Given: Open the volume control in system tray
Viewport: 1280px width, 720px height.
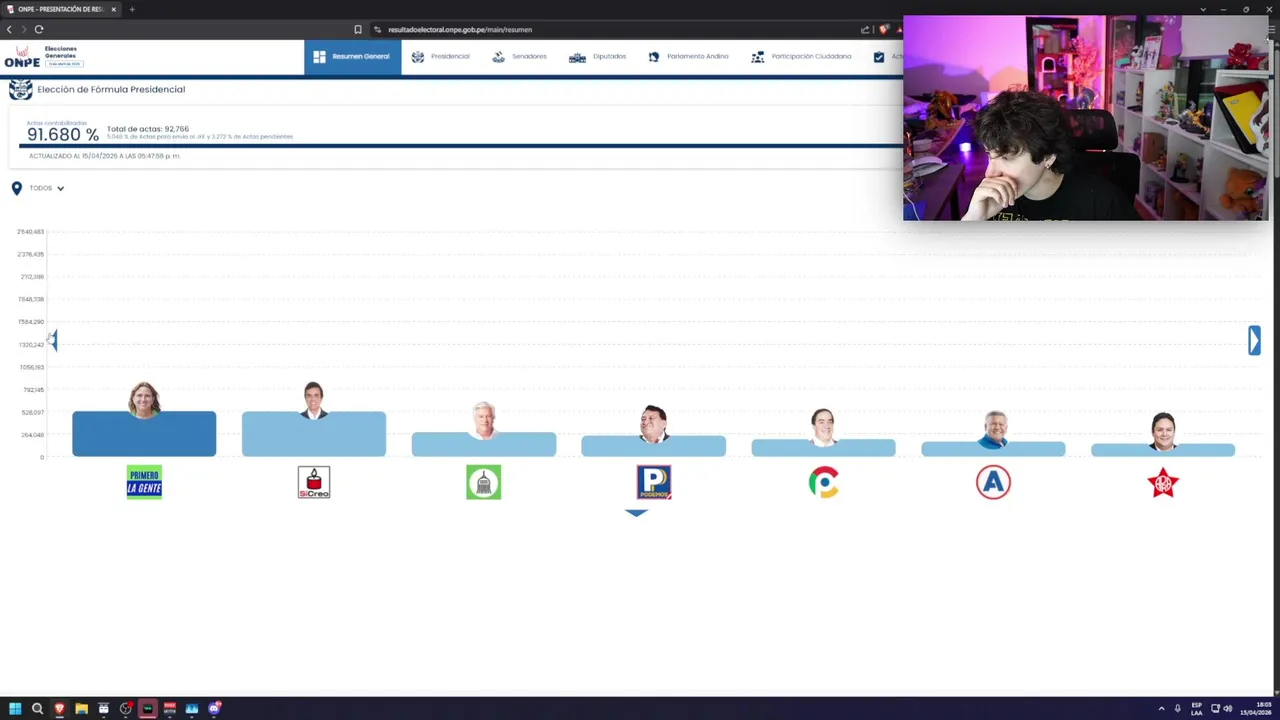Looking at the screenshot, I should [1228, 708].
